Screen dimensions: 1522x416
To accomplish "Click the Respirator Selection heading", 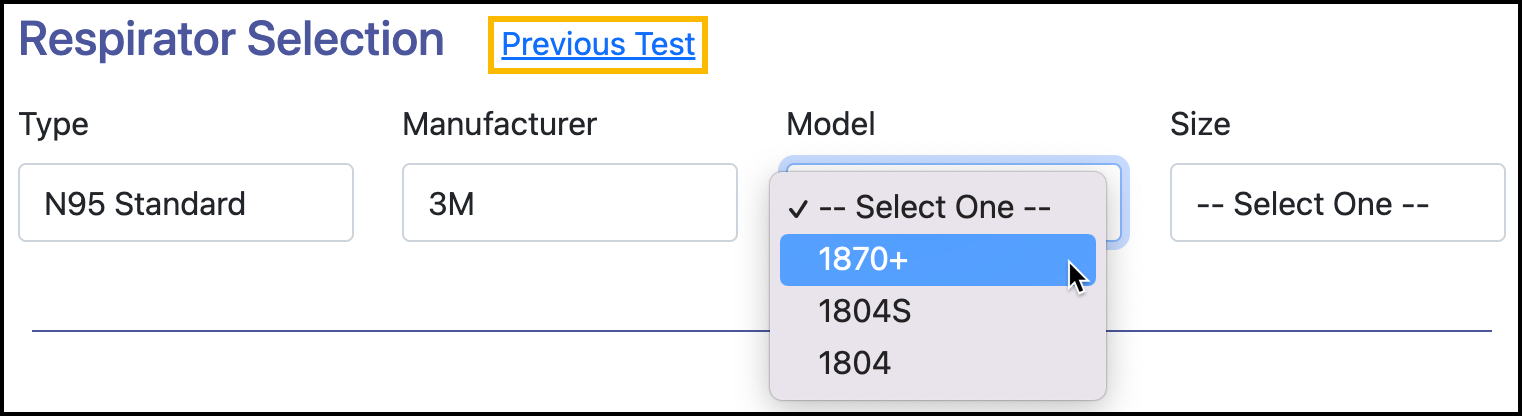I will coord(232,41).
